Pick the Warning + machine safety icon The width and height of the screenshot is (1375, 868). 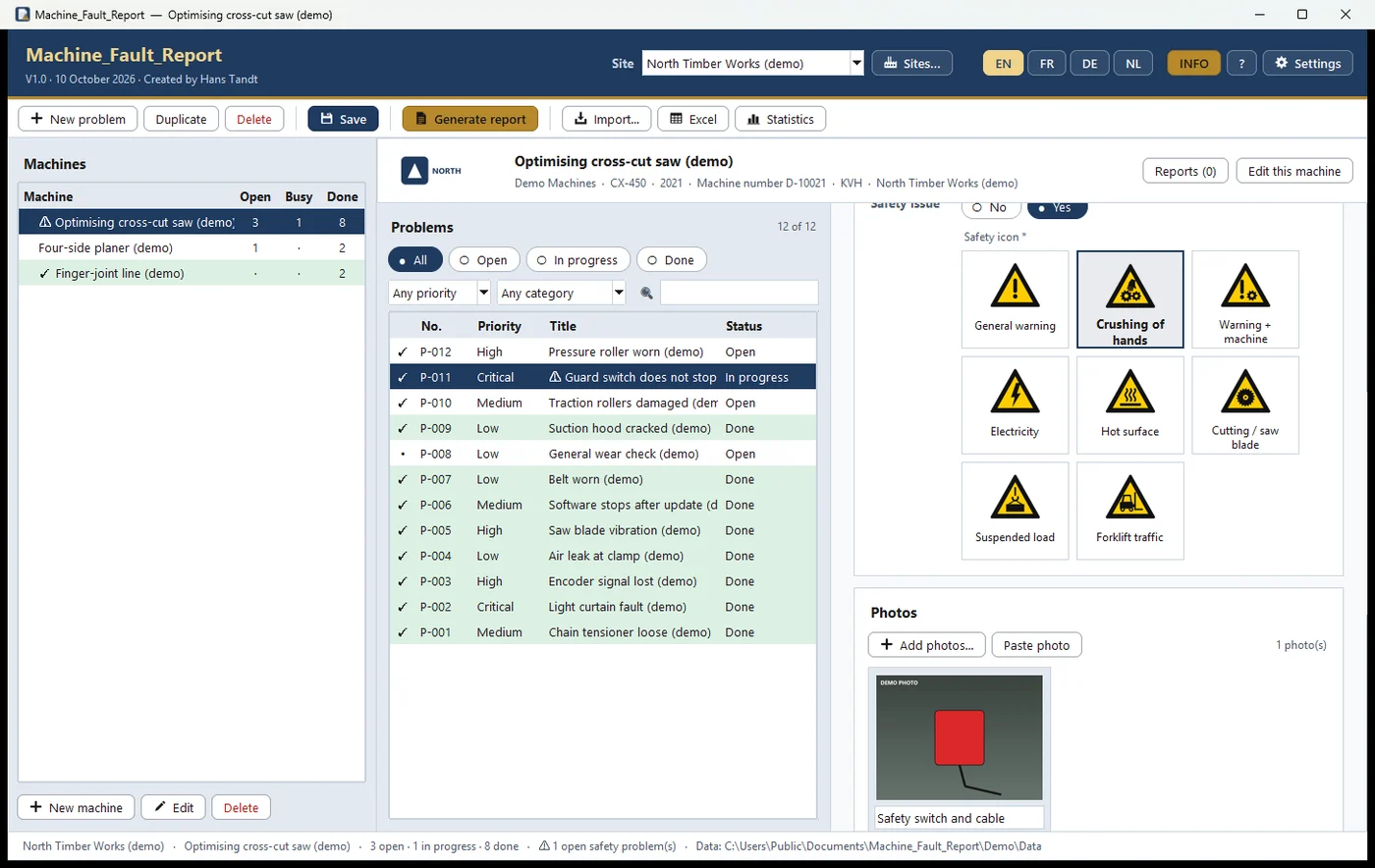point(1245,299)
